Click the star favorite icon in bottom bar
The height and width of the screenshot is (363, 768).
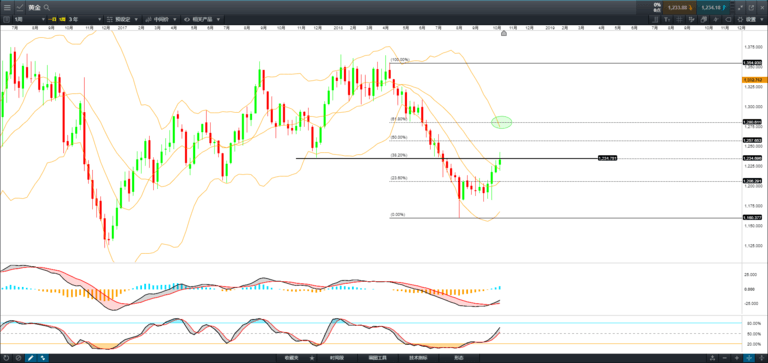[x=312, y=358]
